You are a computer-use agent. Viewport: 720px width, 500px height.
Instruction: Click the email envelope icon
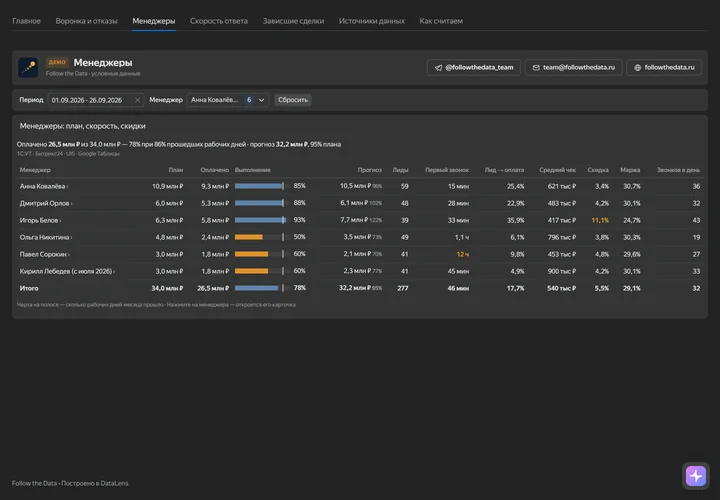[536, 67]
